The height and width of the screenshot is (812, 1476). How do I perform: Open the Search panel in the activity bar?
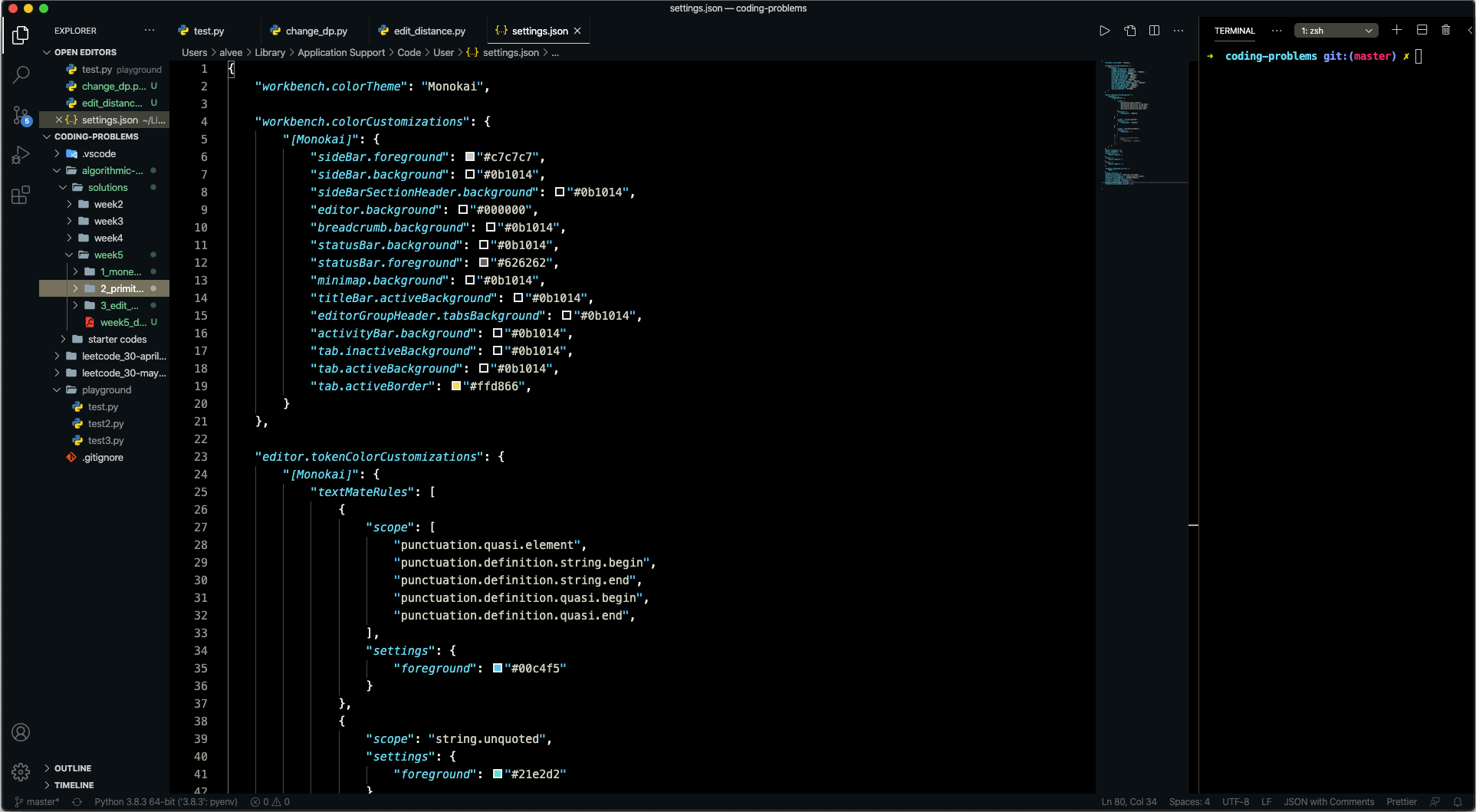click(x=21, y=74)
